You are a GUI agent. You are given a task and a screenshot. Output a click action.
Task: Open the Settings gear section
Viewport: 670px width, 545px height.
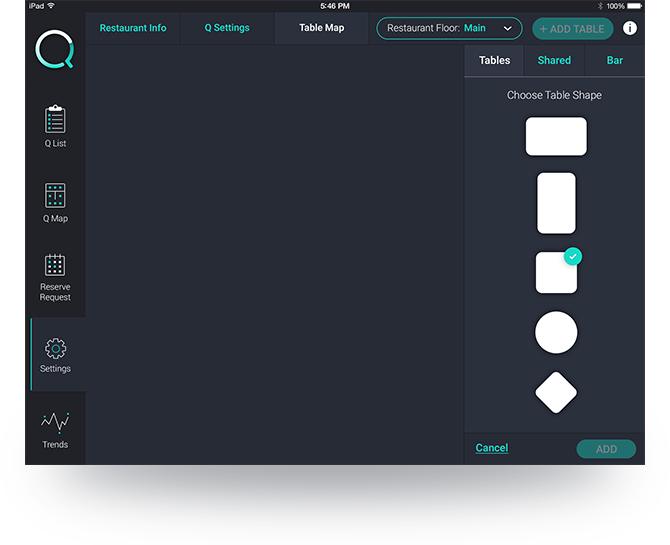click(55, 355)
